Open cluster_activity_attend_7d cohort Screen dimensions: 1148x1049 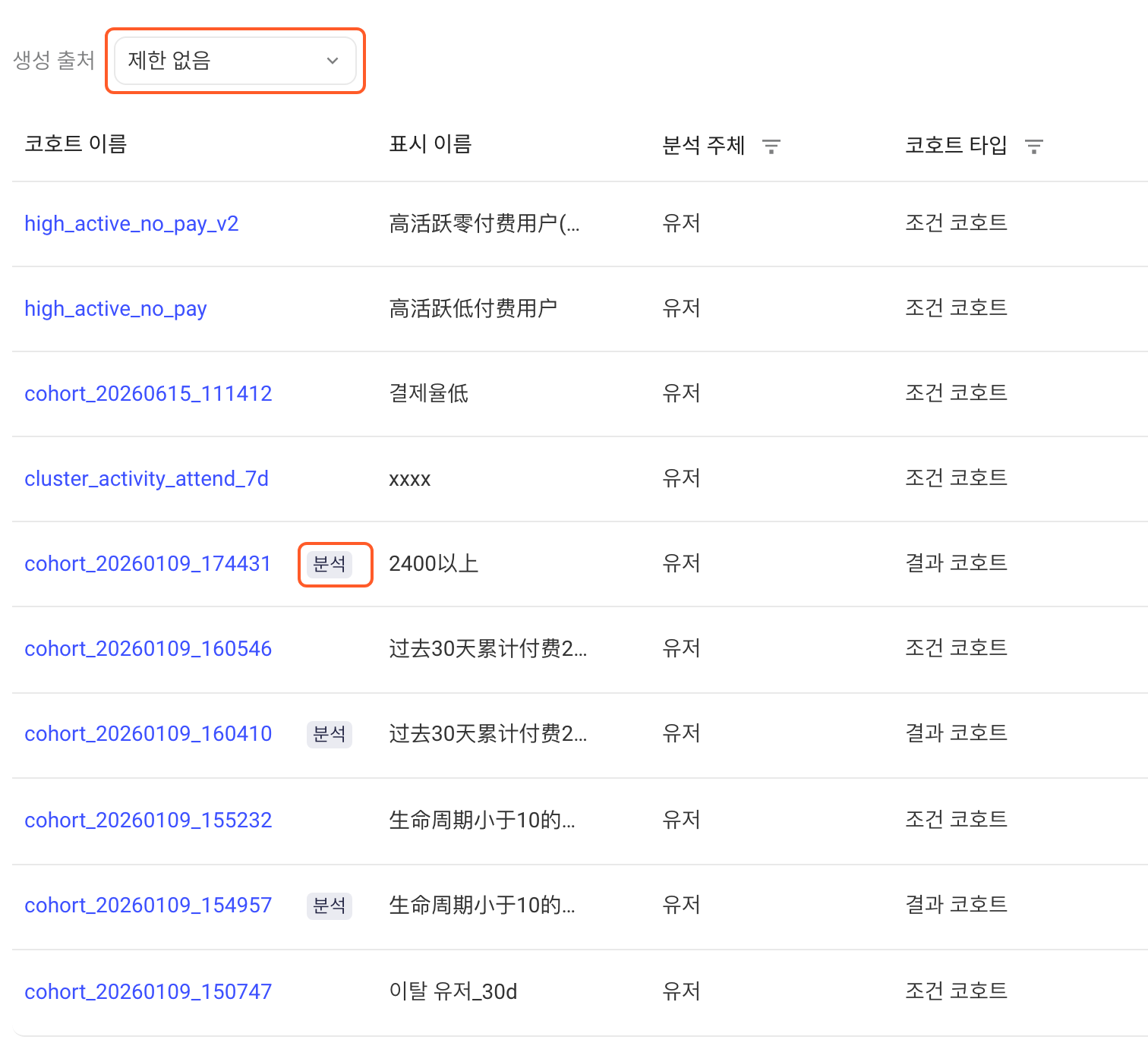147,479
